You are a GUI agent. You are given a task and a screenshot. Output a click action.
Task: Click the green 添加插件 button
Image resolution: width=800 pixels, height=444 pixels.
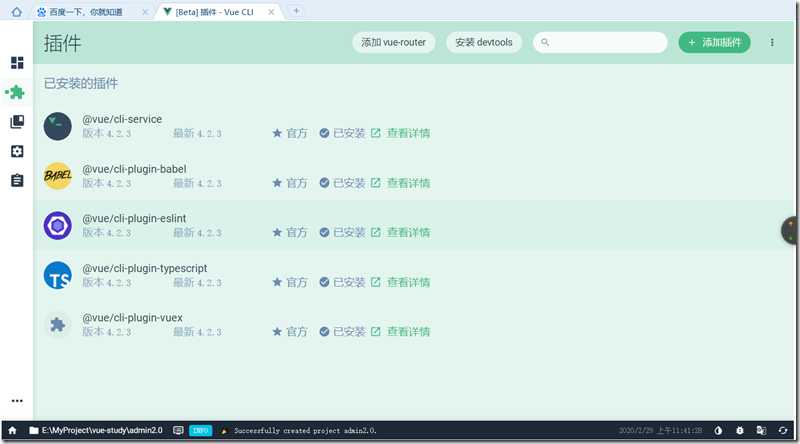point(714,42)
